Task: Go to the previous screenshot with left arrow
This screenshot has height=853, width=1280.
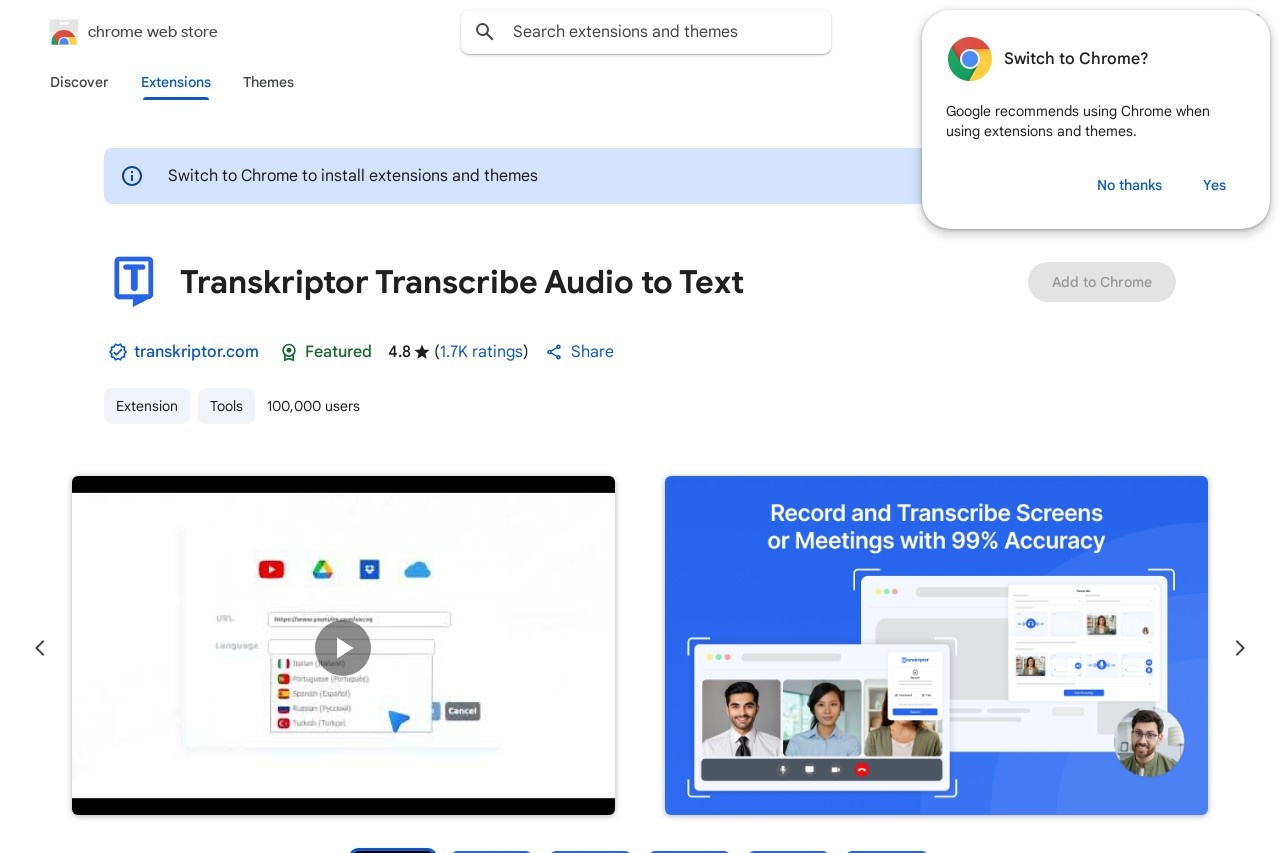Action: [x=40, y=648]
